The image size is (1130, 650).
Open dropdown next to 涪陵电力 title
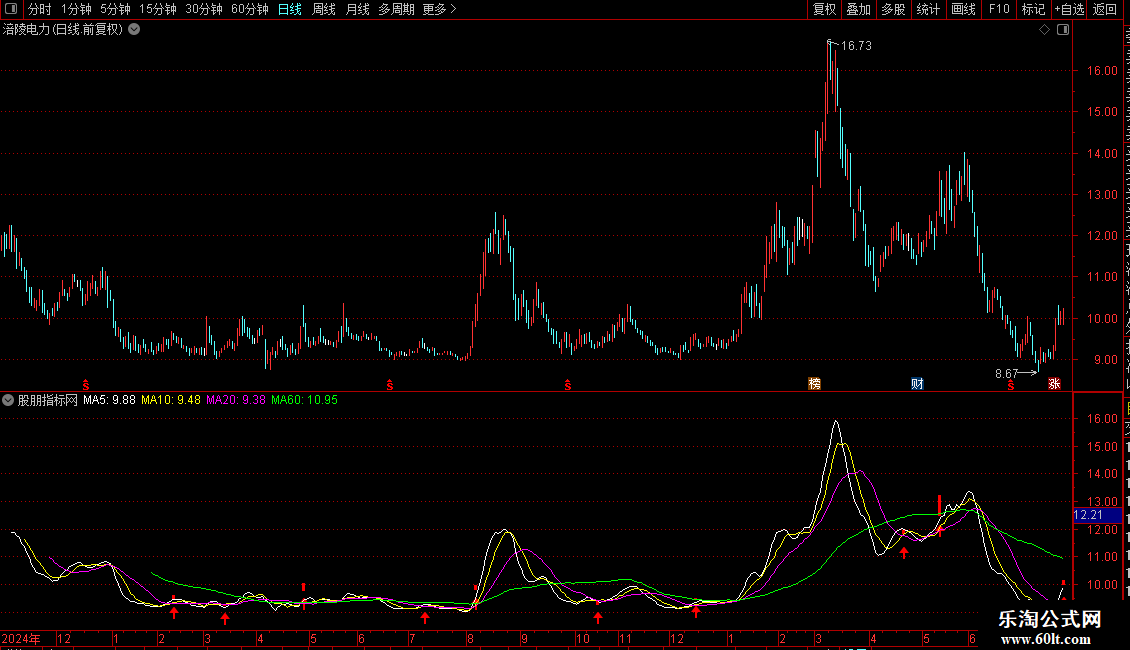[134, 30]
